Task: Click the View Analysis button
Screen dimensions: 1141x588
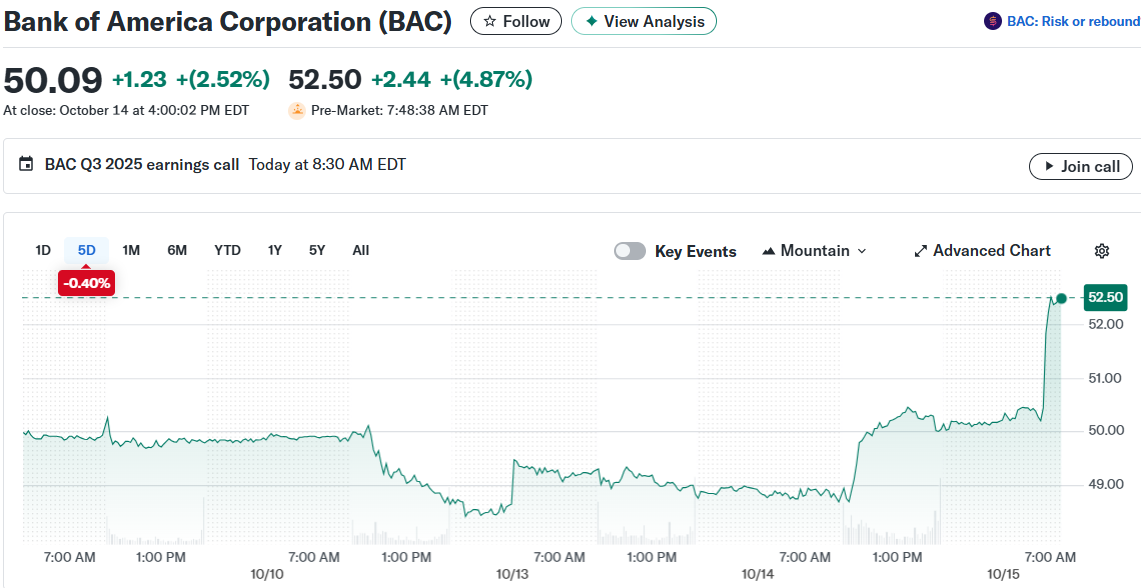Action: 644,21
